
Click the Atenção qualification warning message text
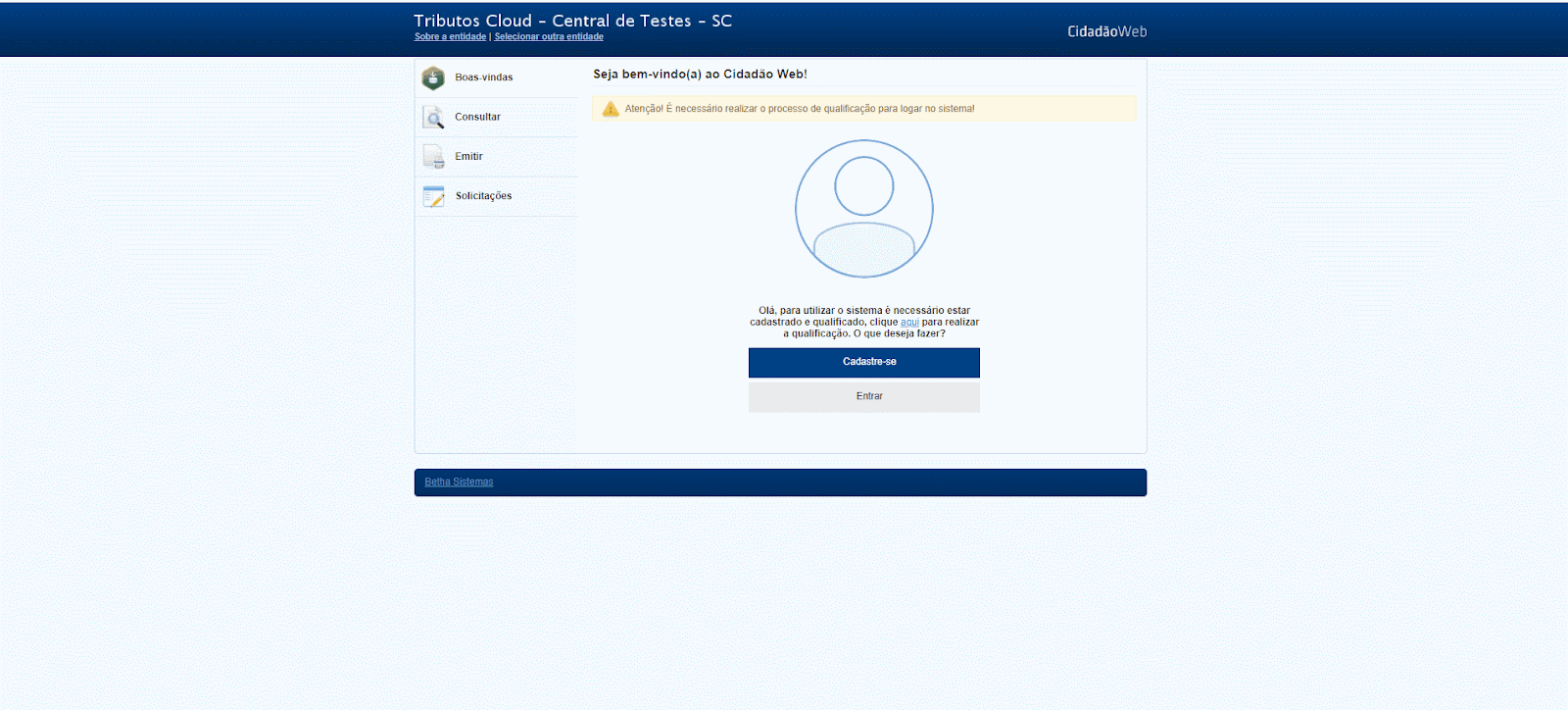pyautogui.click(x=800, y=109)
